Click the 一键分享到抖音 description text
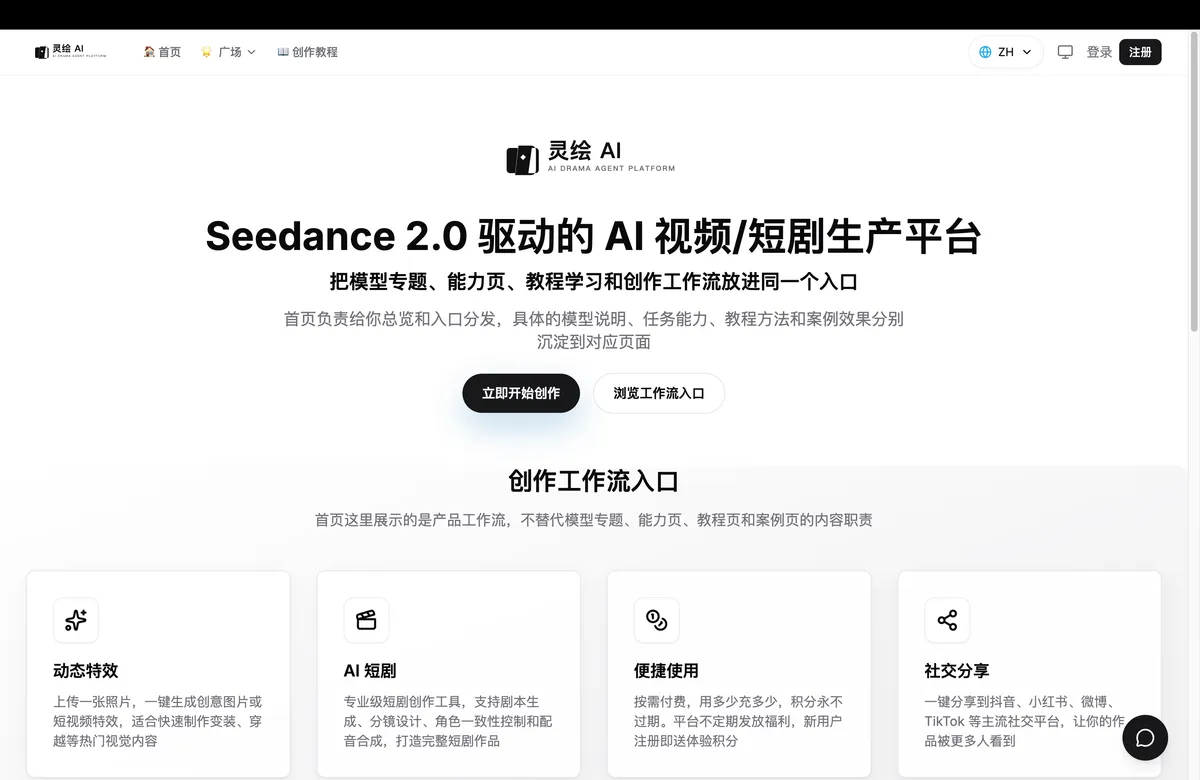This screenshot has width=1200, height=780. click(1024, 721)
